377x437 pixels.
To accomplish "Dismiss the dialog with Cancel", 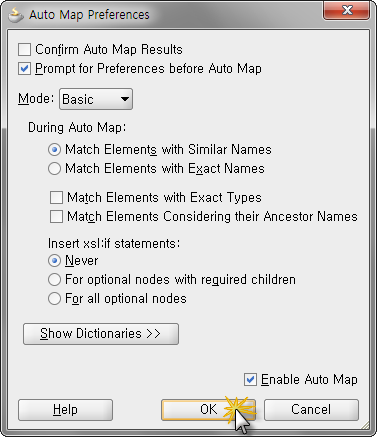I will [312, 410].
